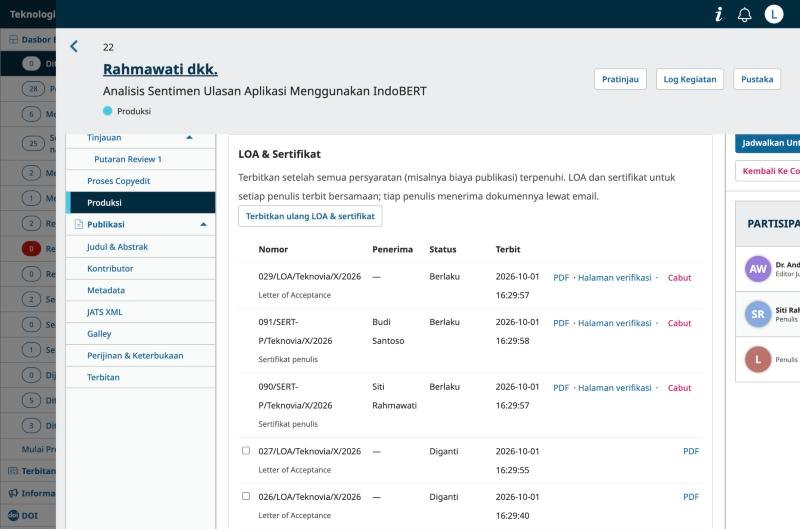This screenshot has height=529, width=800.
Task: Click the AW participant avatar
Action: coord(758,269)
